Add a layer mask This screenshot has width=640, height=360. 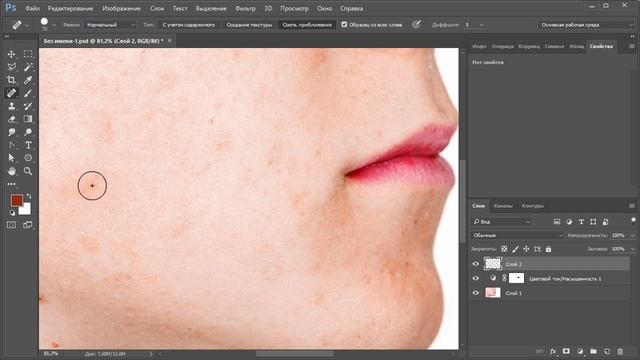click(566, 351)
